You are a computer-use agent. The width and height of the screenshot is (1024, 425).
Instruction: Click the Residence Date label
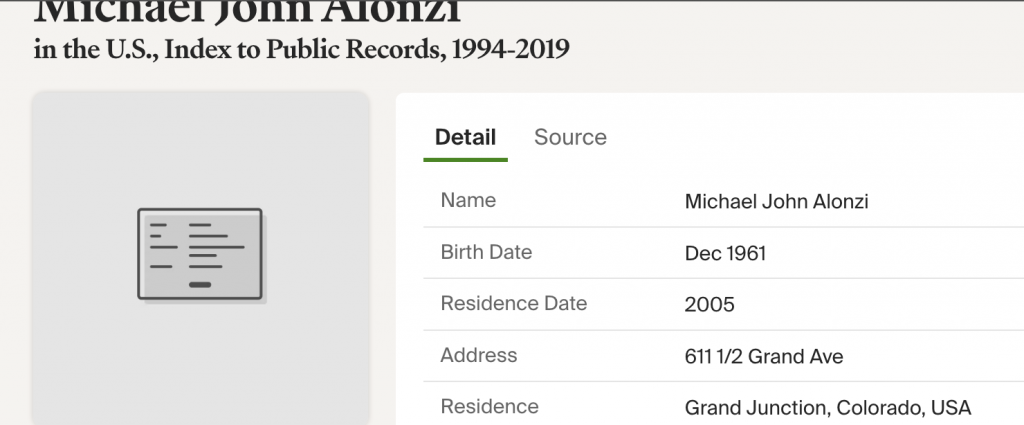514,303
